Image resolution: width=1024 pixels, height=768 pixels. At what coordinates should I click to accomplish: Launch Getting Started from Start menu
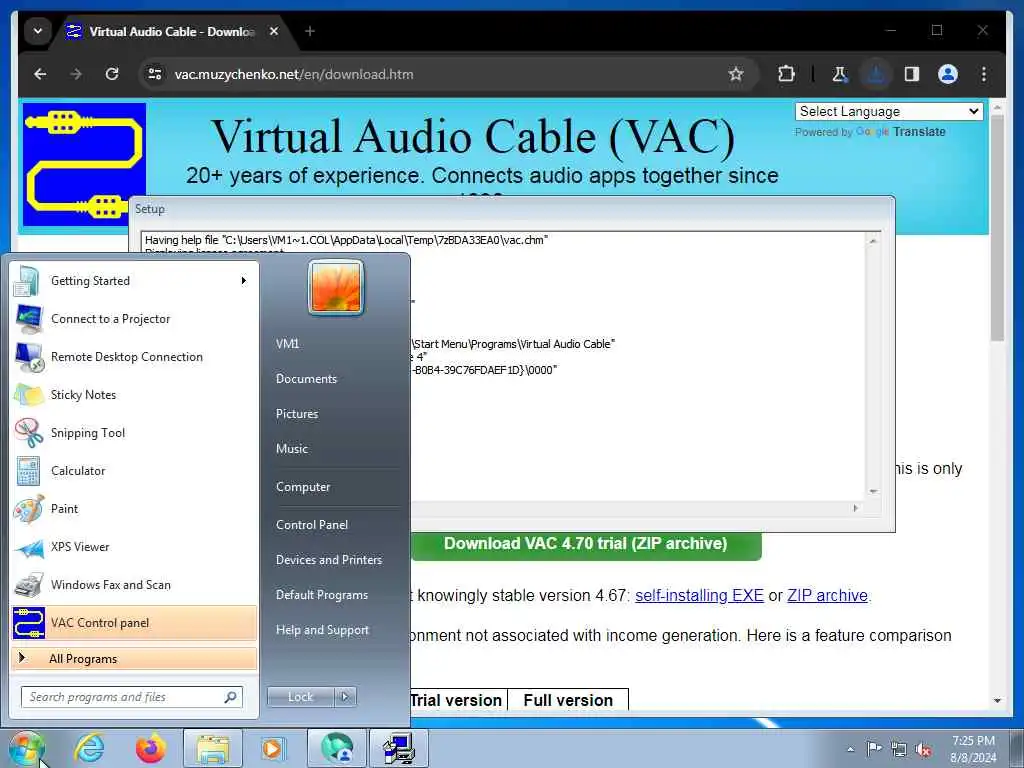click(134, 281)
